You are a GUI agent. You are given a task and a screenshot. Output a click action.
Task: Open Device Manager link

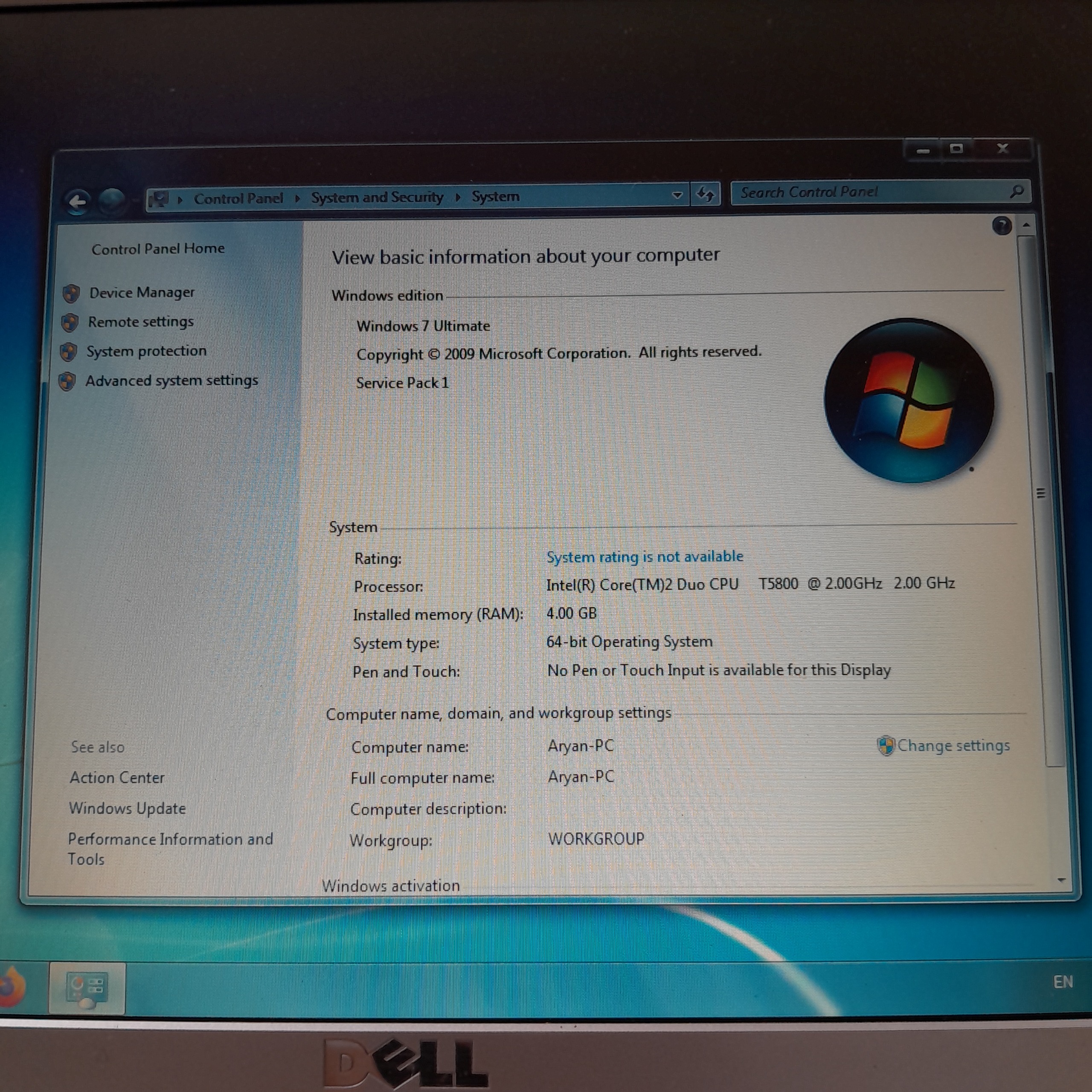click(x=142, y=293)
